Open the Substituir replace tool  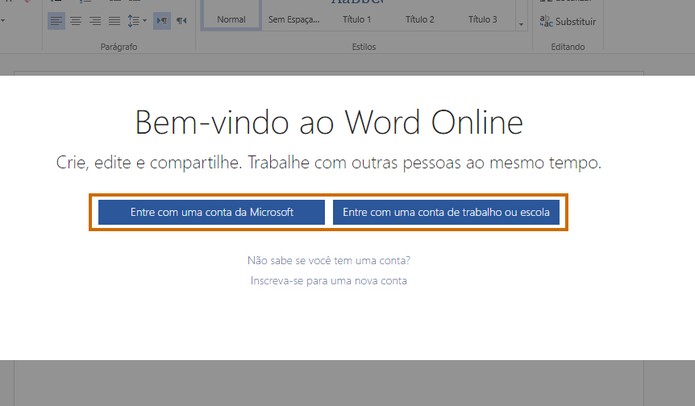tap(568, 21)
